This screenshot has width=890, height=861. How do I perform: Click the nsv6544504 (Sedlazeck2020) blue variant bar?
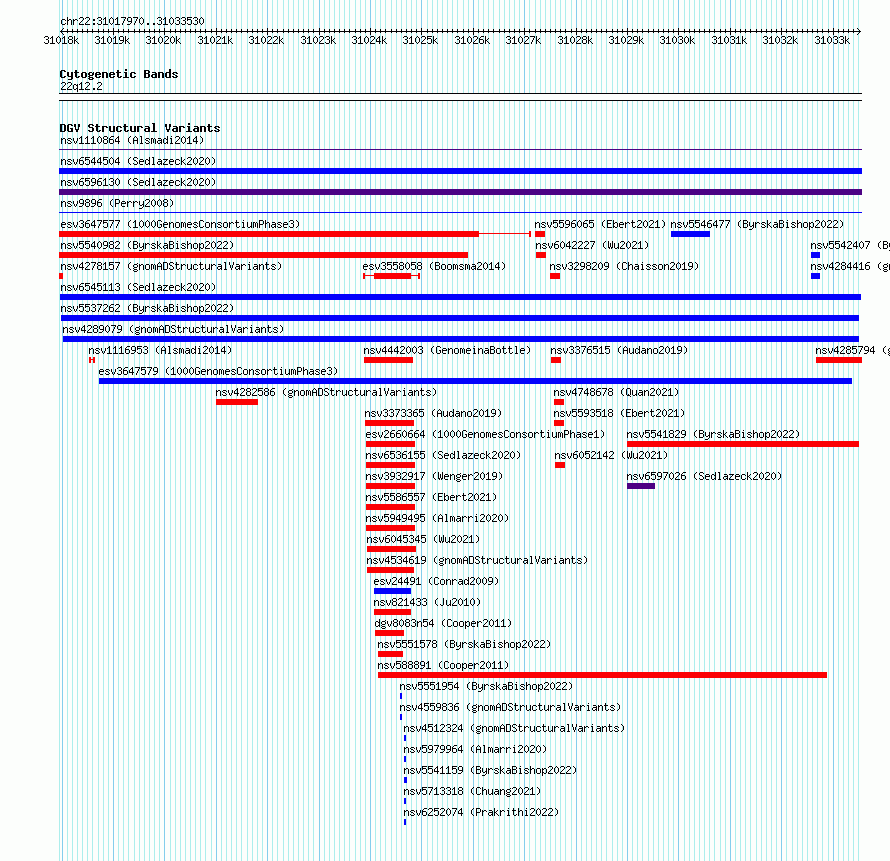pos(460,171)
